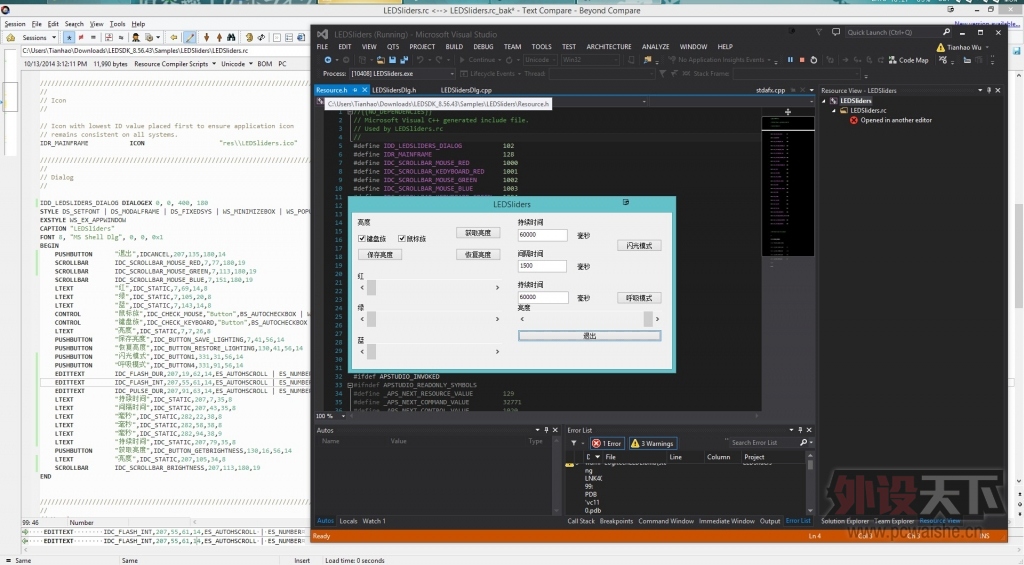
Task: Click the highlighted Edit pencil icon in Beyond Compare
Action: pyautogui.click(x=189, y=37)
